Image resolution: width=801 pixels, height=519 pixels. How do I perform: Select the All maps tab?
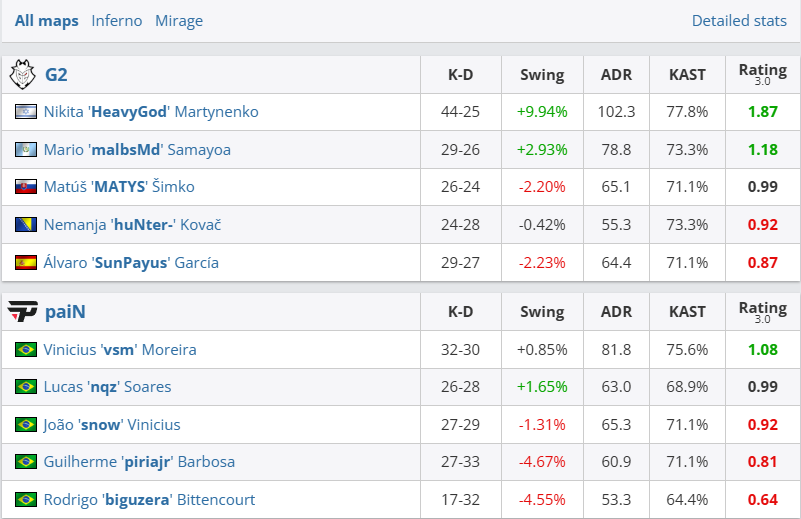[x=46, y=20]
